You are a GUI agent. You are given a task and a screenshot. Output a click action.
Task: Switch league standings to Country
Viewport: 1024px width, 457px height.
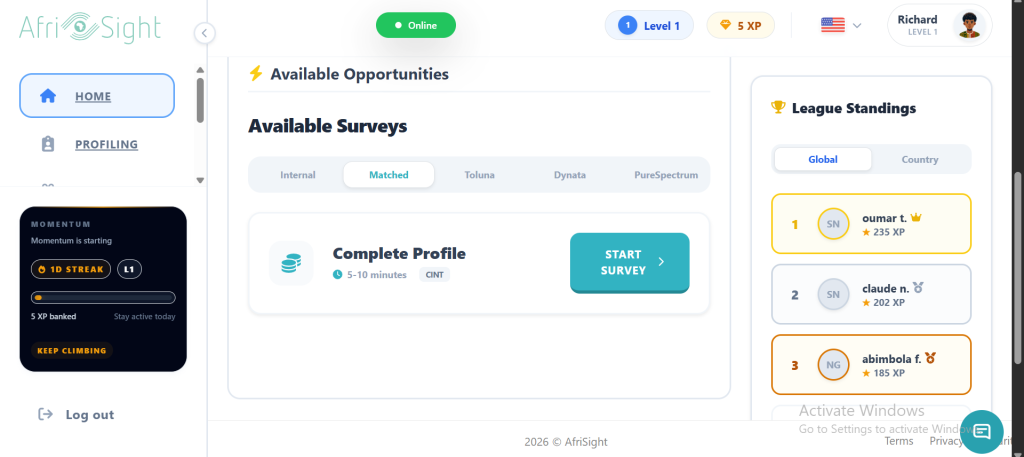click(x=919, y=160)
